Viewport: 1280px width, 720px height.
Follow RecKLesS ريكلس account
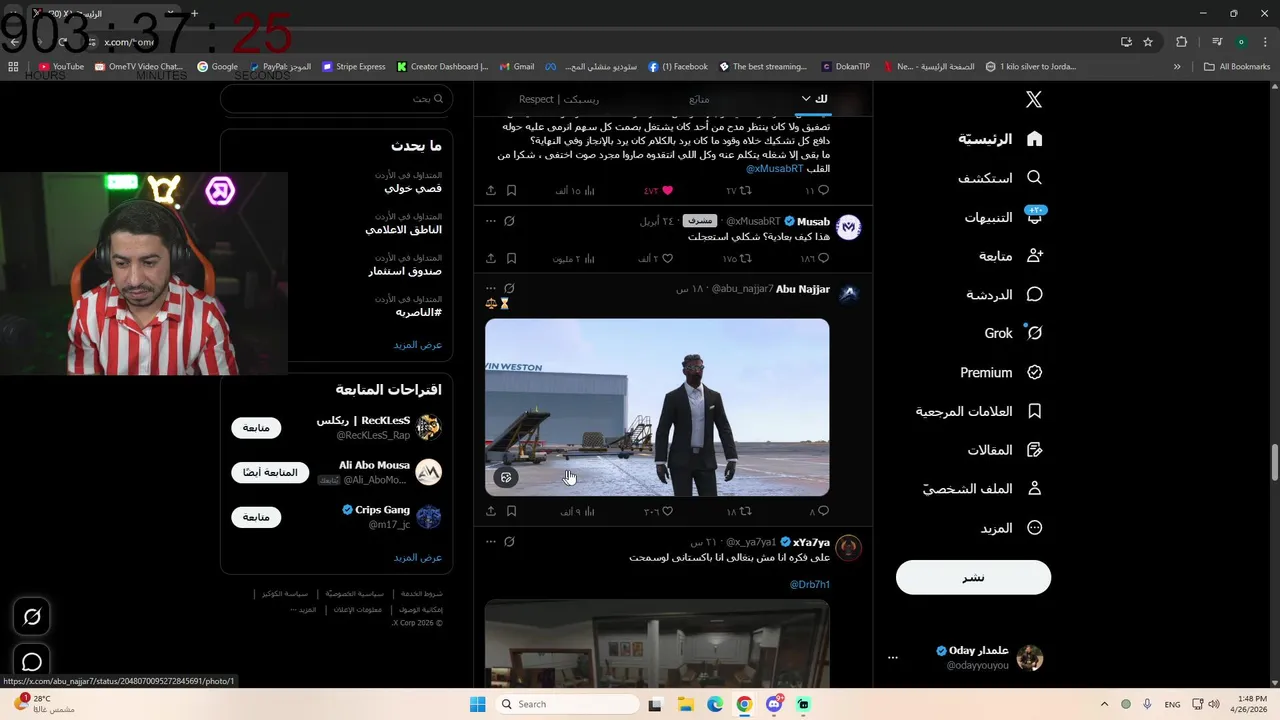256,428
